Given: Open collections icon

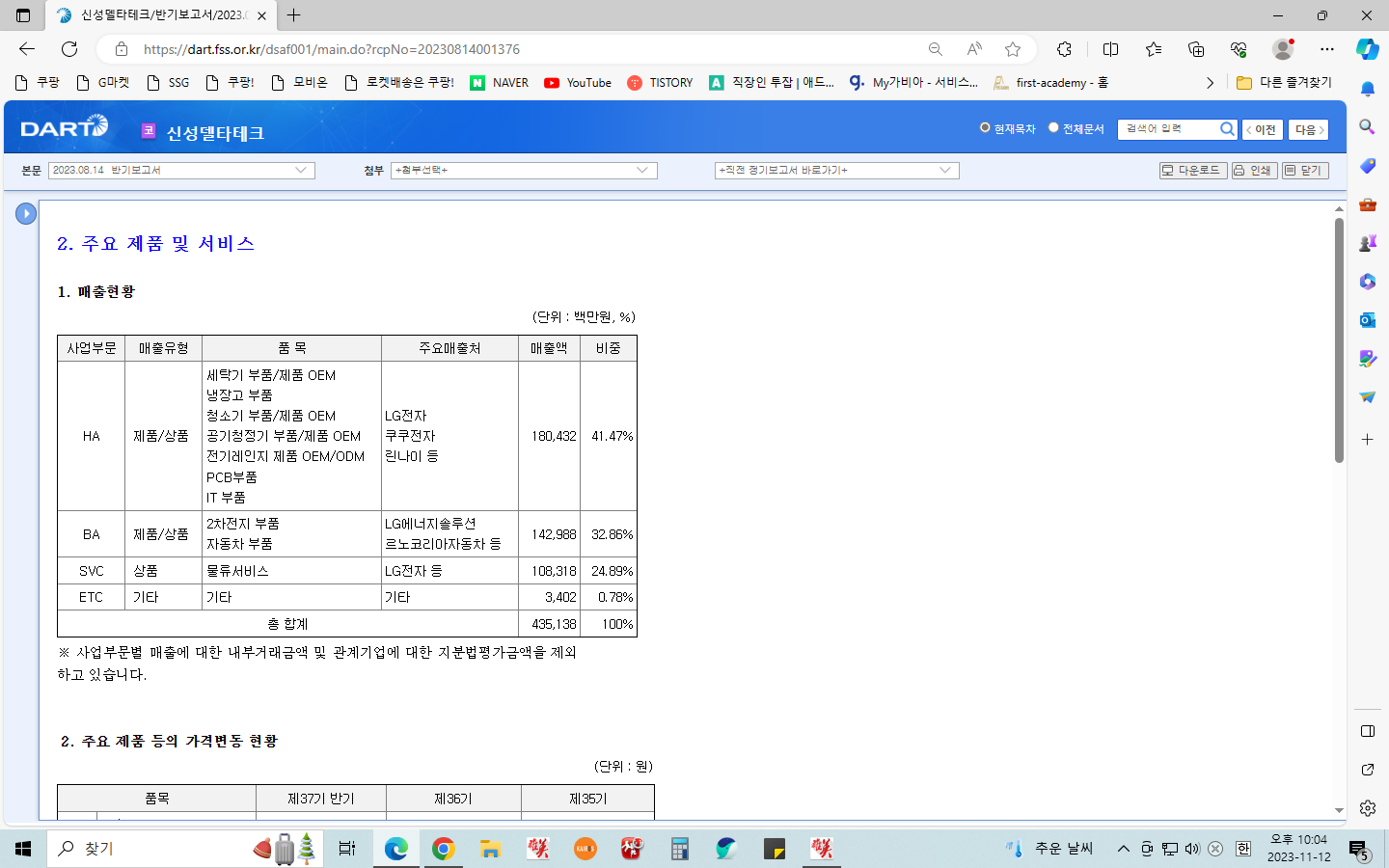Looking at the screenshot, I should point(1196,49).
